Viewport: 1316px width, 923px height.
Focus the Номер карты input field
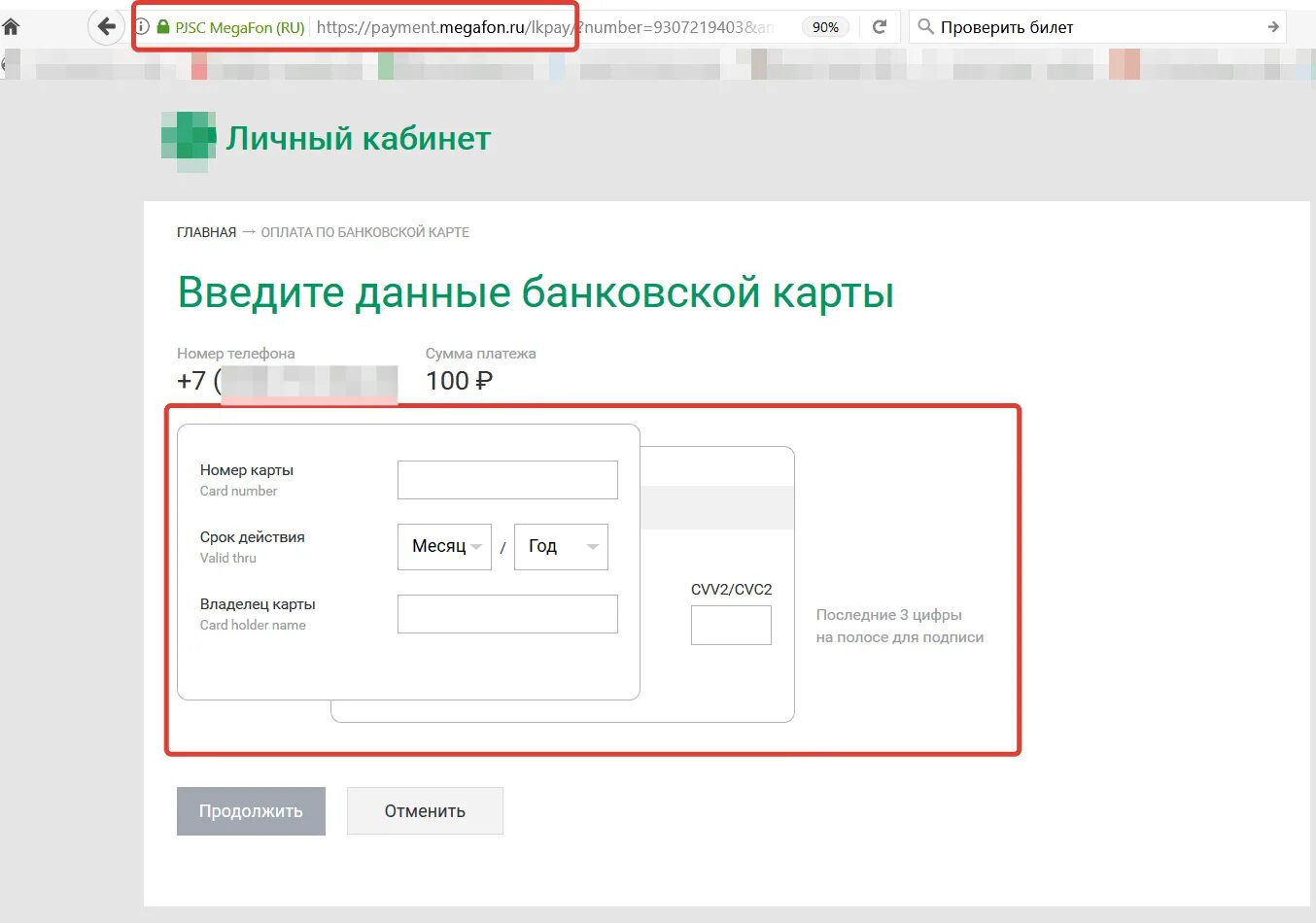506,479
